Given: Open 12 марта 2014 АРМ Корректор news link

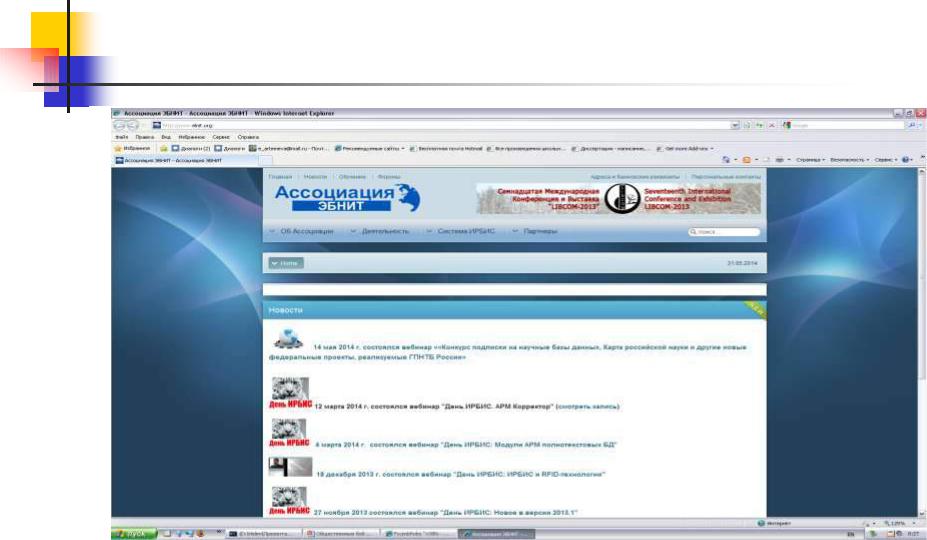Looking at the screenshot, I should click(x=434, y=406).
